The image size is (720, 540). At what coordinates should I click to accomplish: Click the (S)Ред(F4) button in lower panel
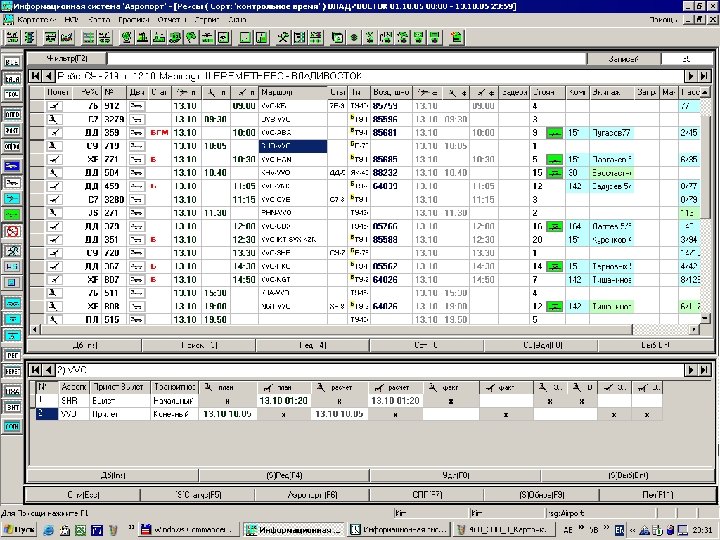coord(284,475)
